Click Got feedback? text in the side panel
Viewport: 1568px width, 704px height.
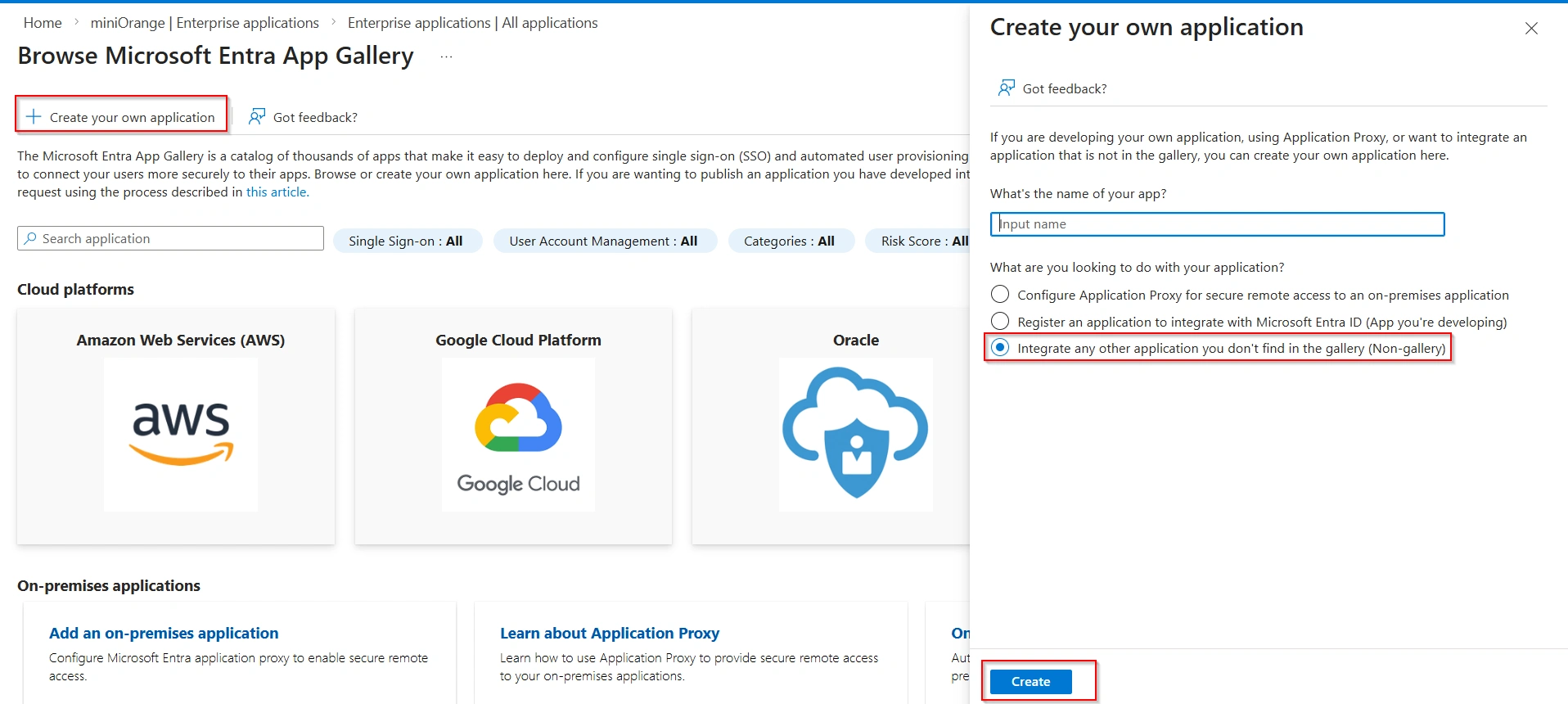(1065, 88)
